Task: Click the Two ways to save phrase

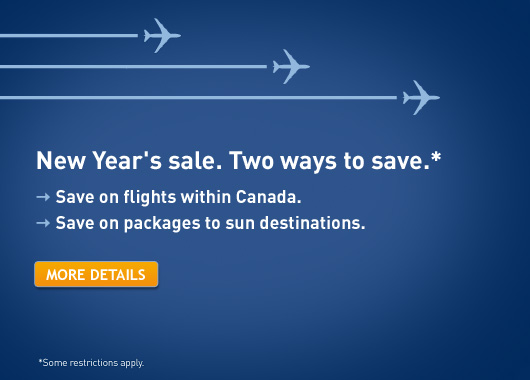Action: pyautogui.click(x=330, y=161)
